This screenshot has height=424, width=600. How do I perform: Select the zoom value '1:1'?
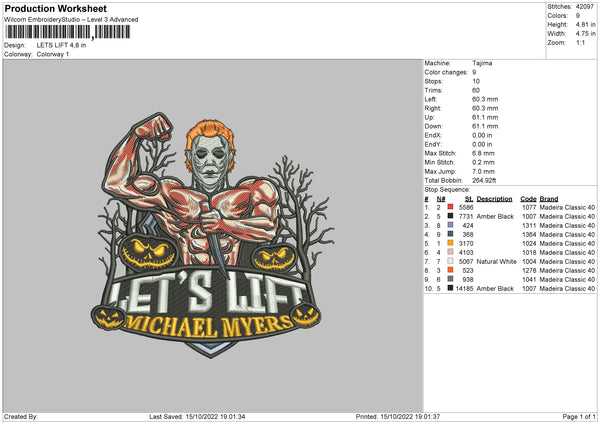[580, 42]
